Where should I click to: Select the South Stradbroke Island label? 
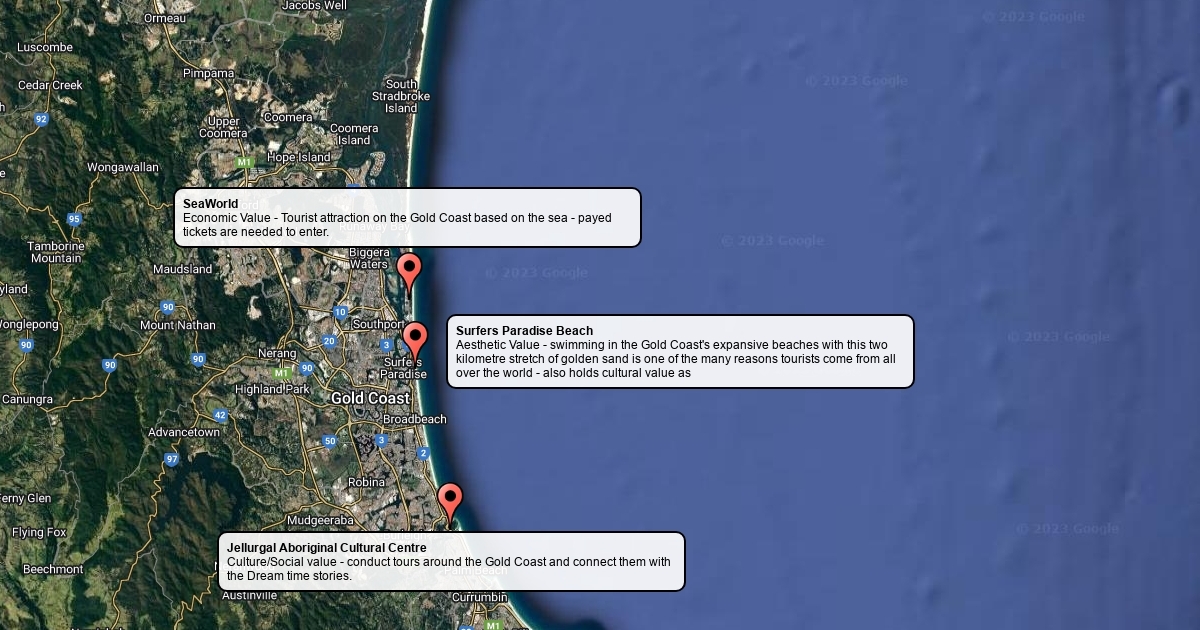[401, 96]
